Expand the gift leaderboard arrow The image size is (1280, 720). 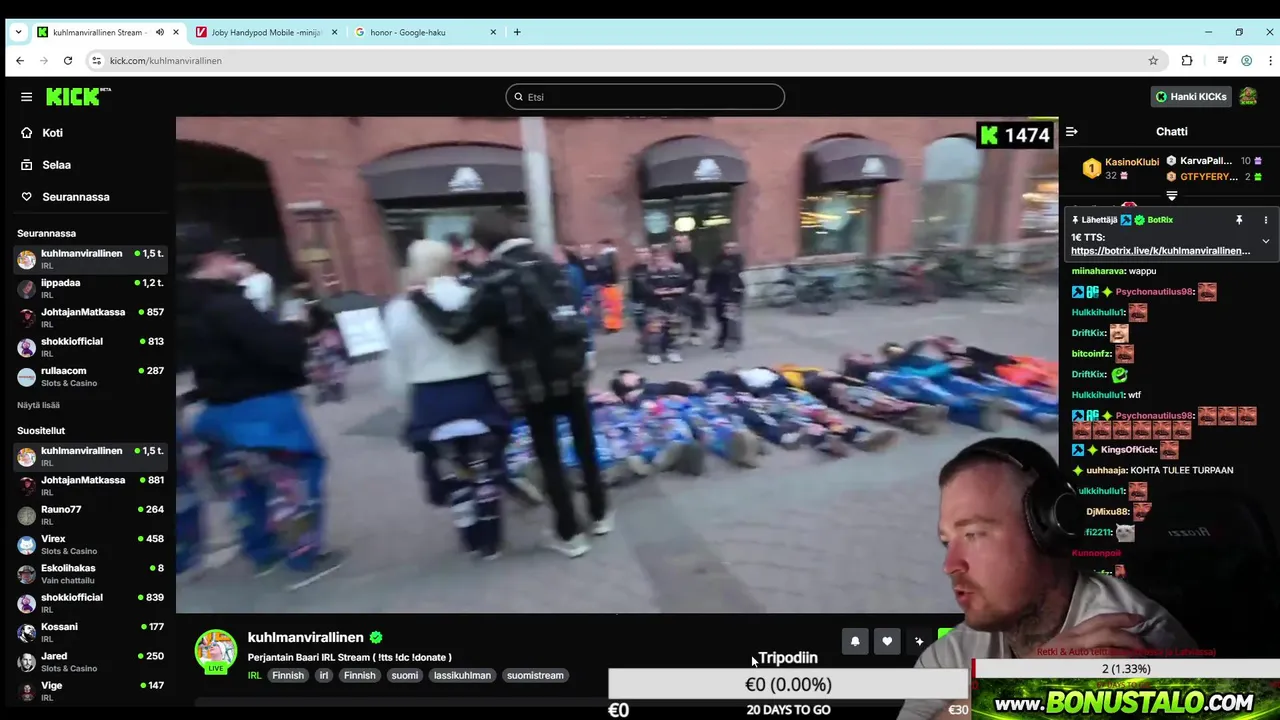1172,196
